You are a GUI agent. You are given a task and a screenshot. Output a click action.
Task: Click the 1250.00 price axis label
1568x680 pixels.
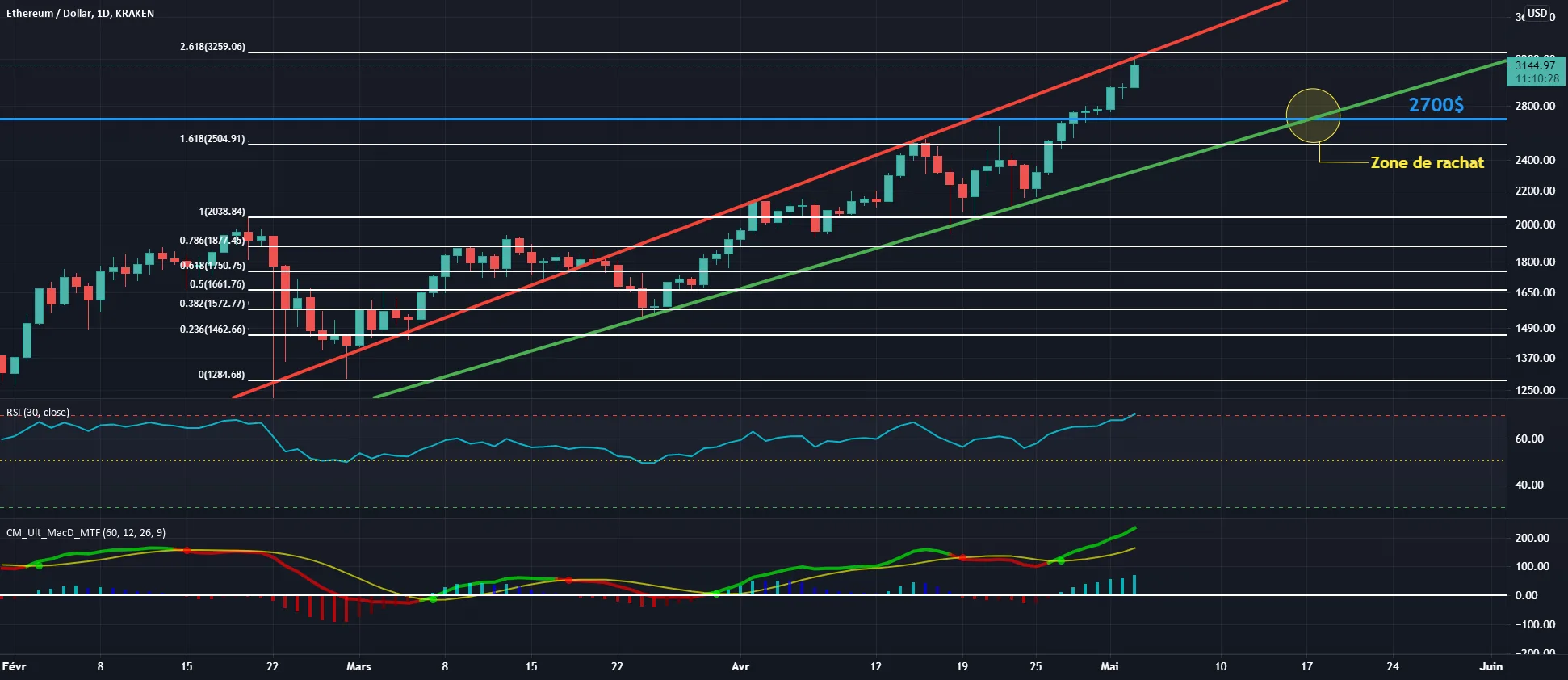coord(1535,390)
